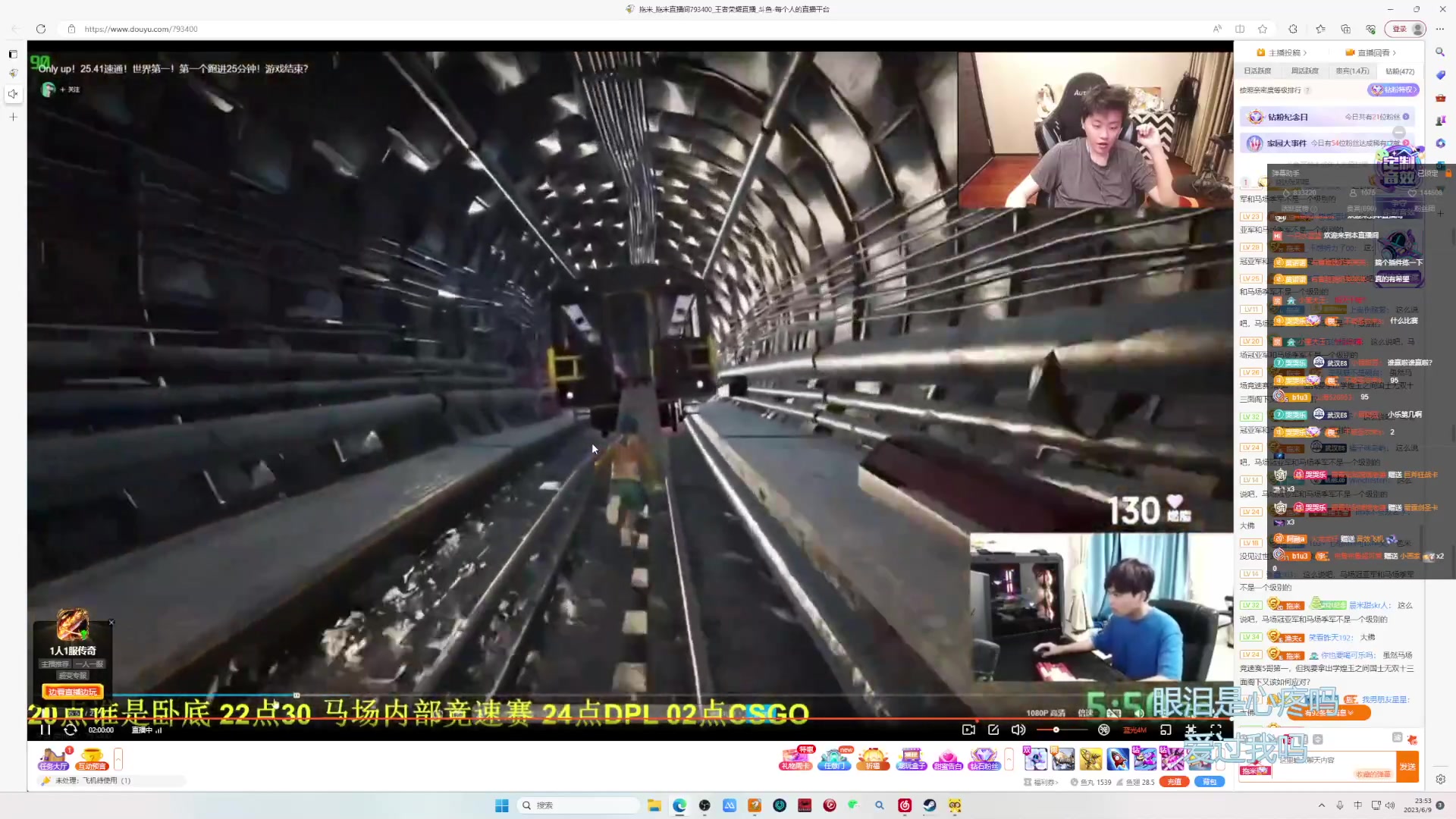The image size is (1456, 819).
Task: Open 福利券 coupons link
Action: pyautogui.click(x=1040, y=782)
